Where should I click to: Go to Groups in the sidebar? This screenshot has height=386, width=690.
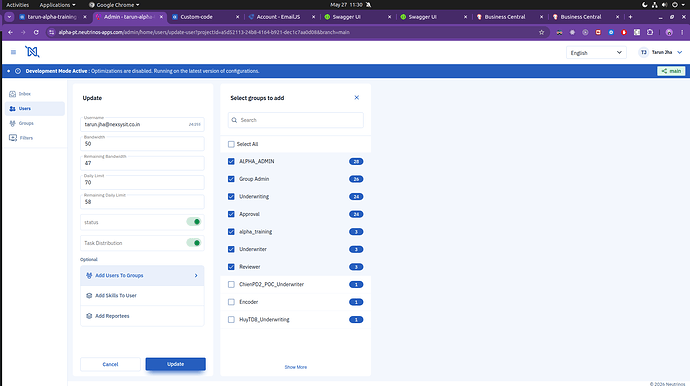click(x=35, y=123)
